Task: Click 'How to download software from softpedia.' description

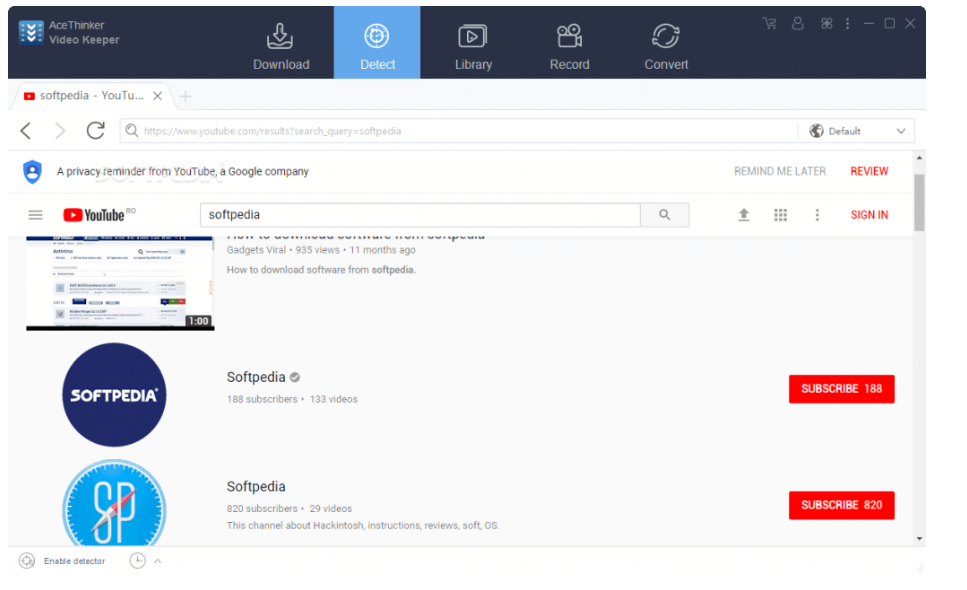Action: [321, 269]
